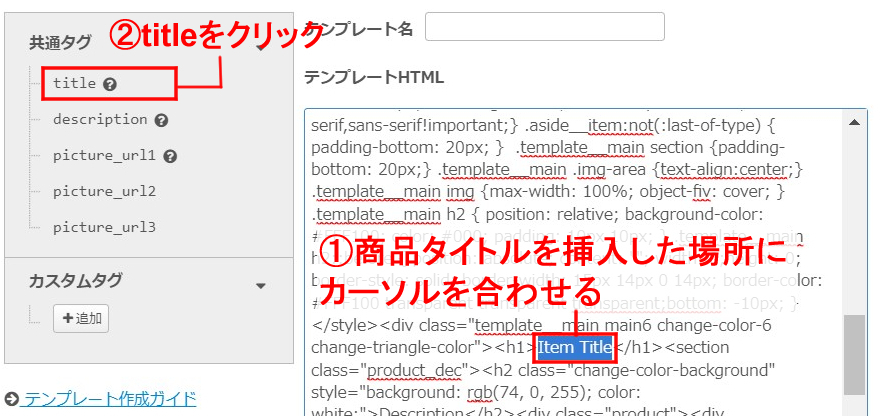Click the scrollbar up arrow in HTML editor
The height and width of the screenshot is (416, 884).
tap(854, 122)
